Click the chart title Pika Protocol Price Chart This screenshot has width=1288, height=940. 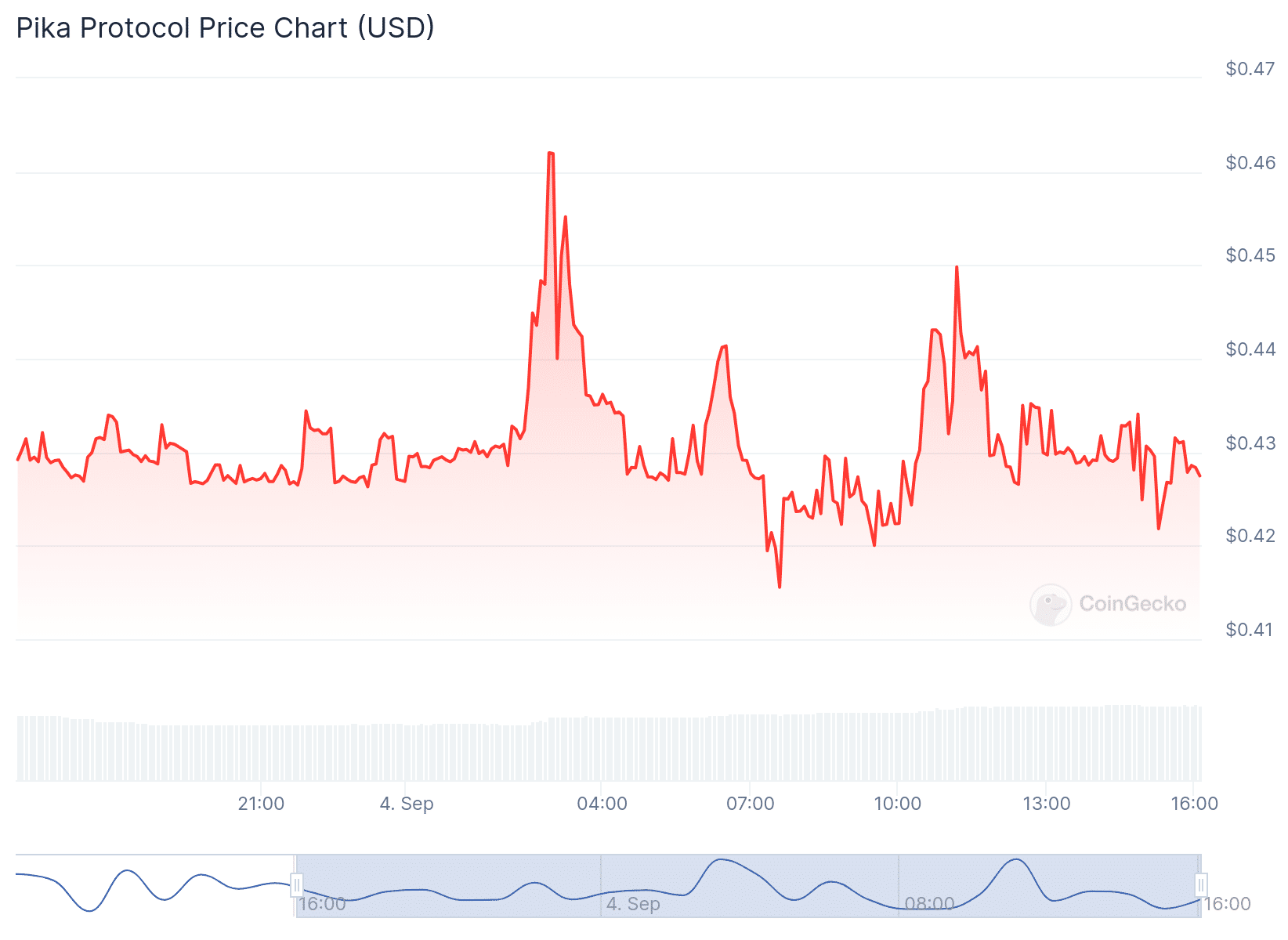[x=225, y=27]
